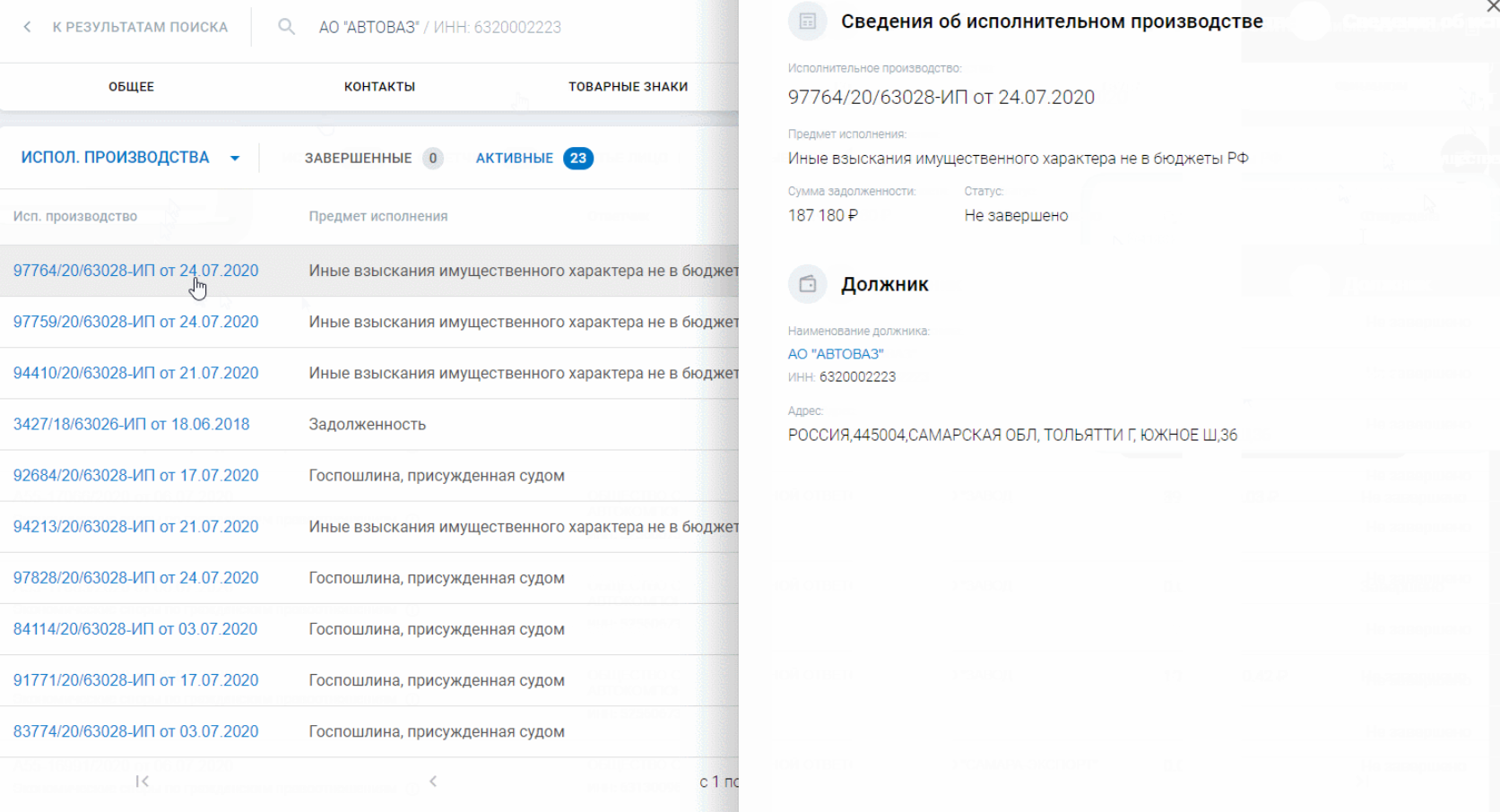Image resolution: width=1500 pixels, height=812 pixels.
Task: Click the debtor wallet icon
Action: pyautogui.click(x=807, y=284)
